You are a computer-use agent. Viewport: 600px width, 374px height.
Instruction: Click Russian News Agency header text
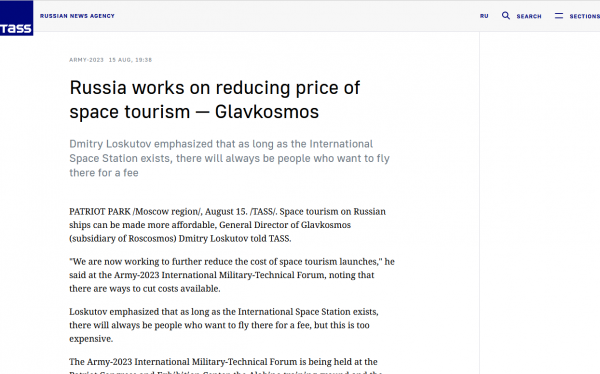coord(77,16)
